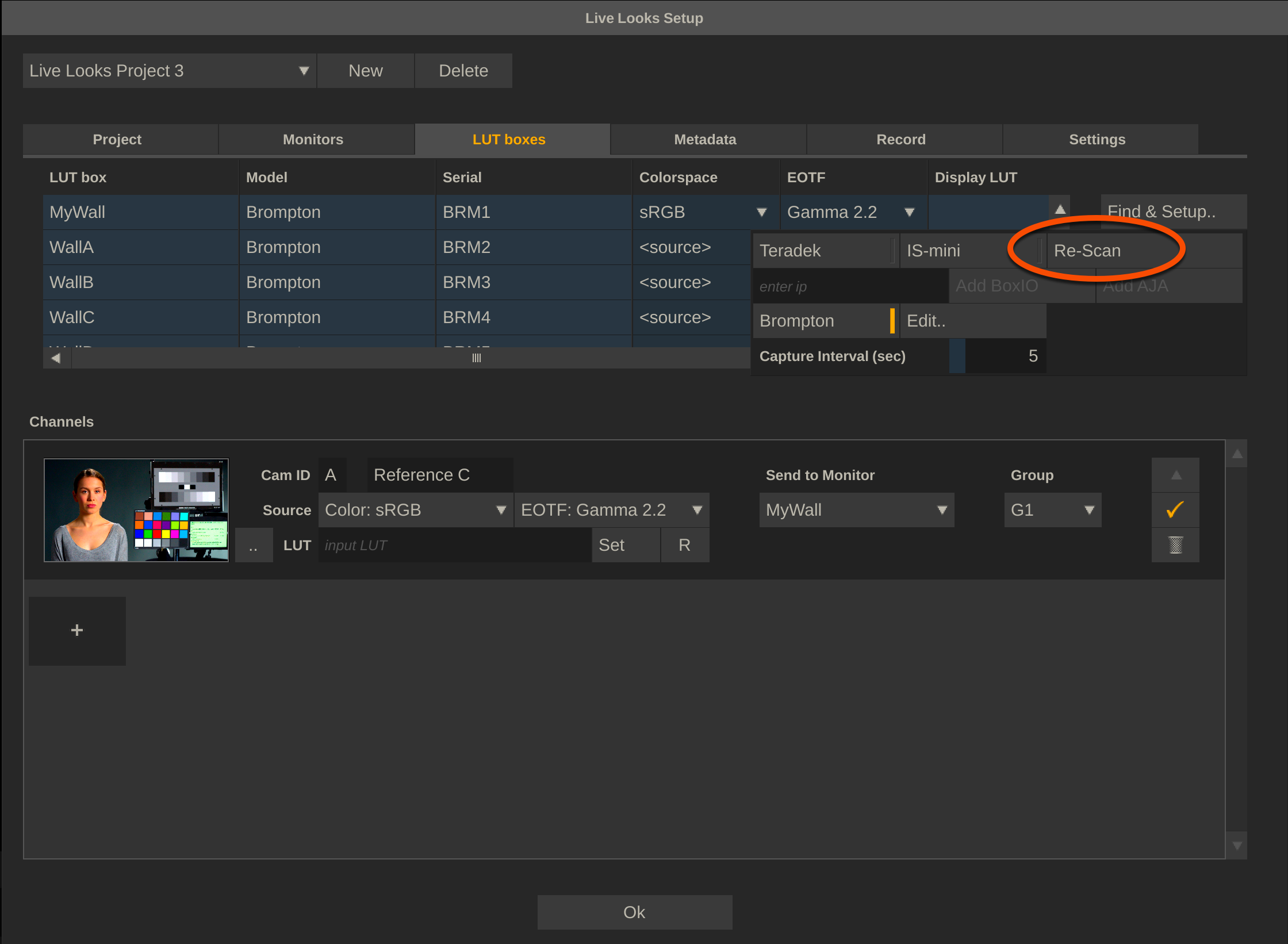Click channels list scroll-up arrow
The height and width of the screenshot is (944, 1288).
1237,454
